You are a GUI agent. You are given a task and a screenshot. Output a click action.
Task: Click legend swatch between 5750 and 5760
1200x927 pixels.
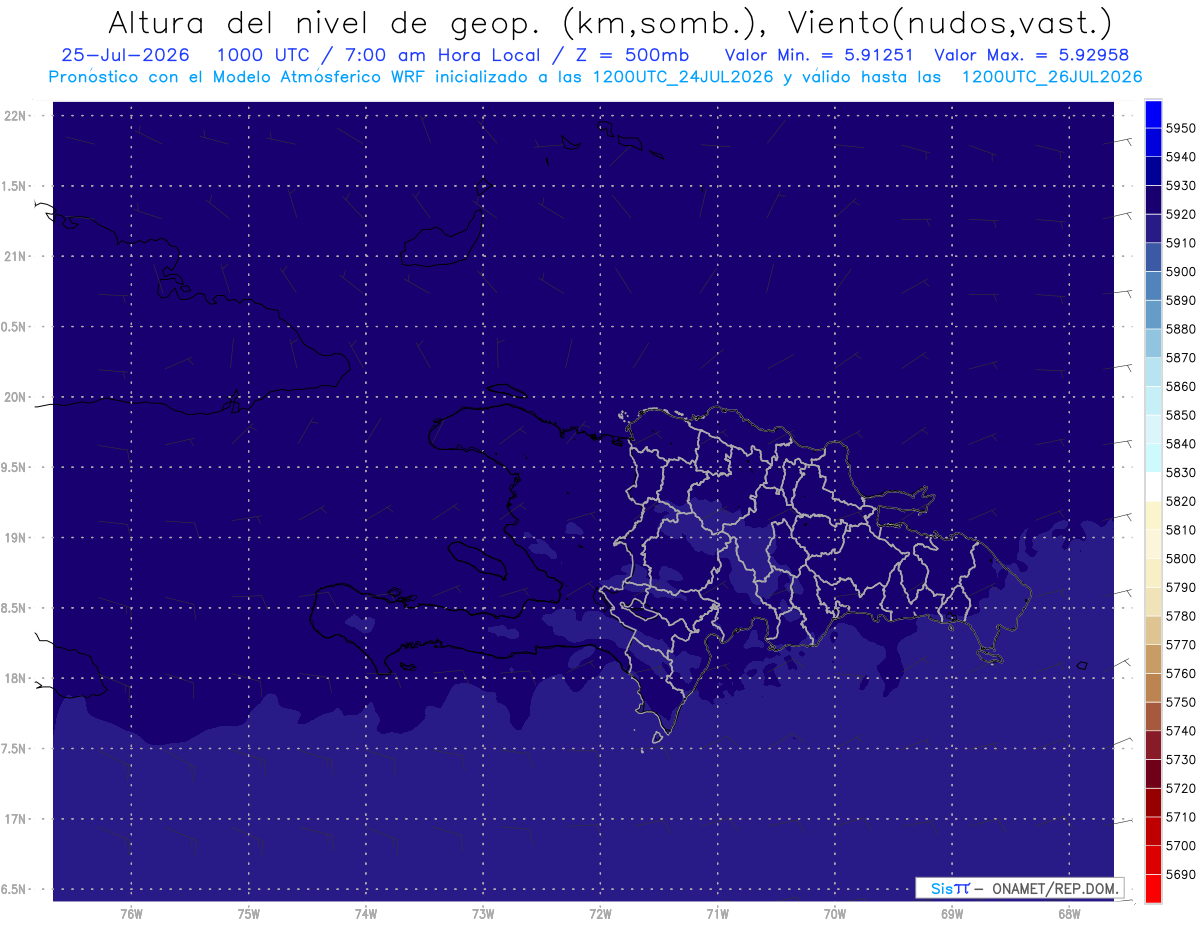coord(1152,688)
